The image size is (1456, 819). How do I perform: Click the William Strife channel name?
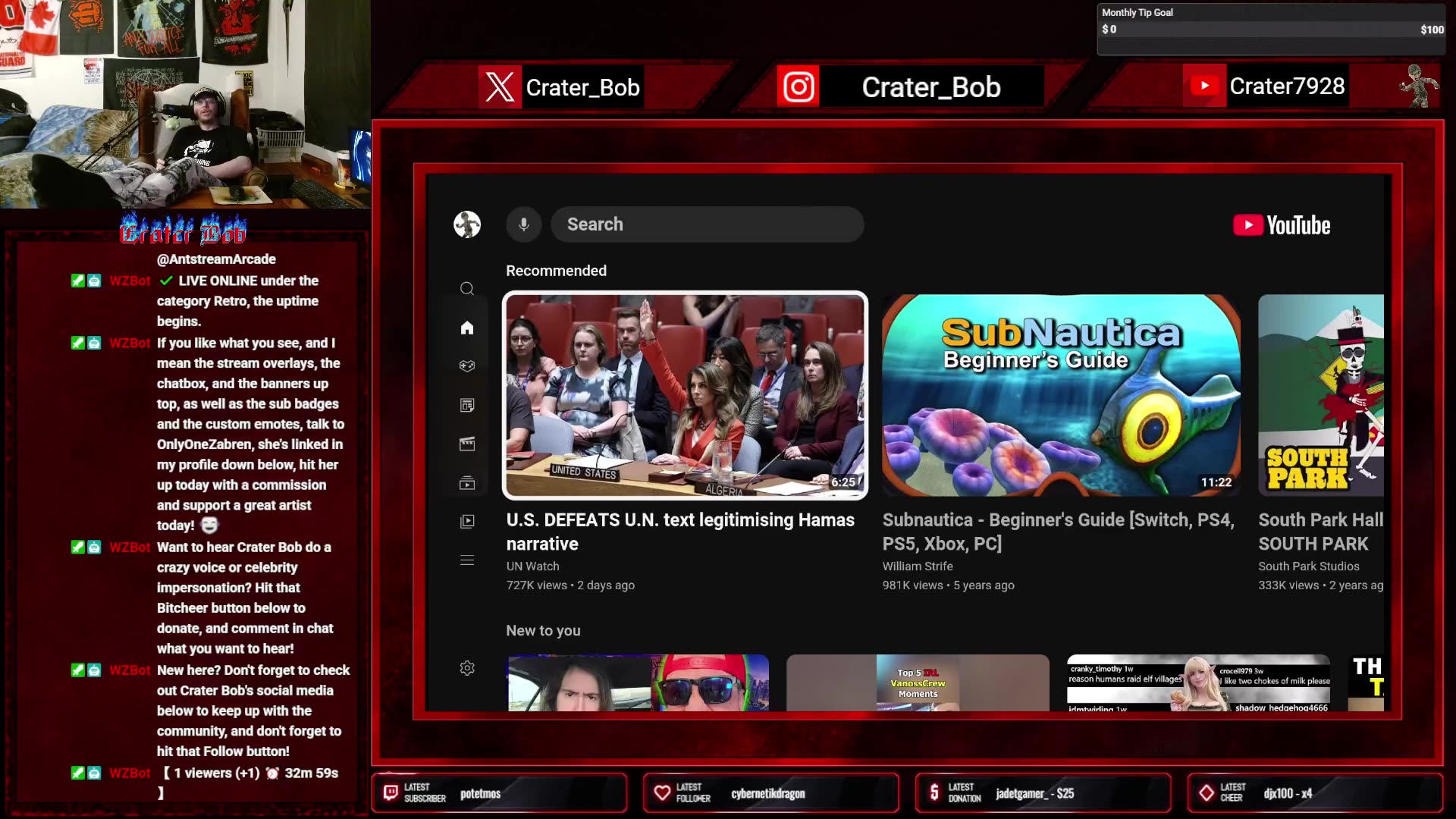(917, 566)
